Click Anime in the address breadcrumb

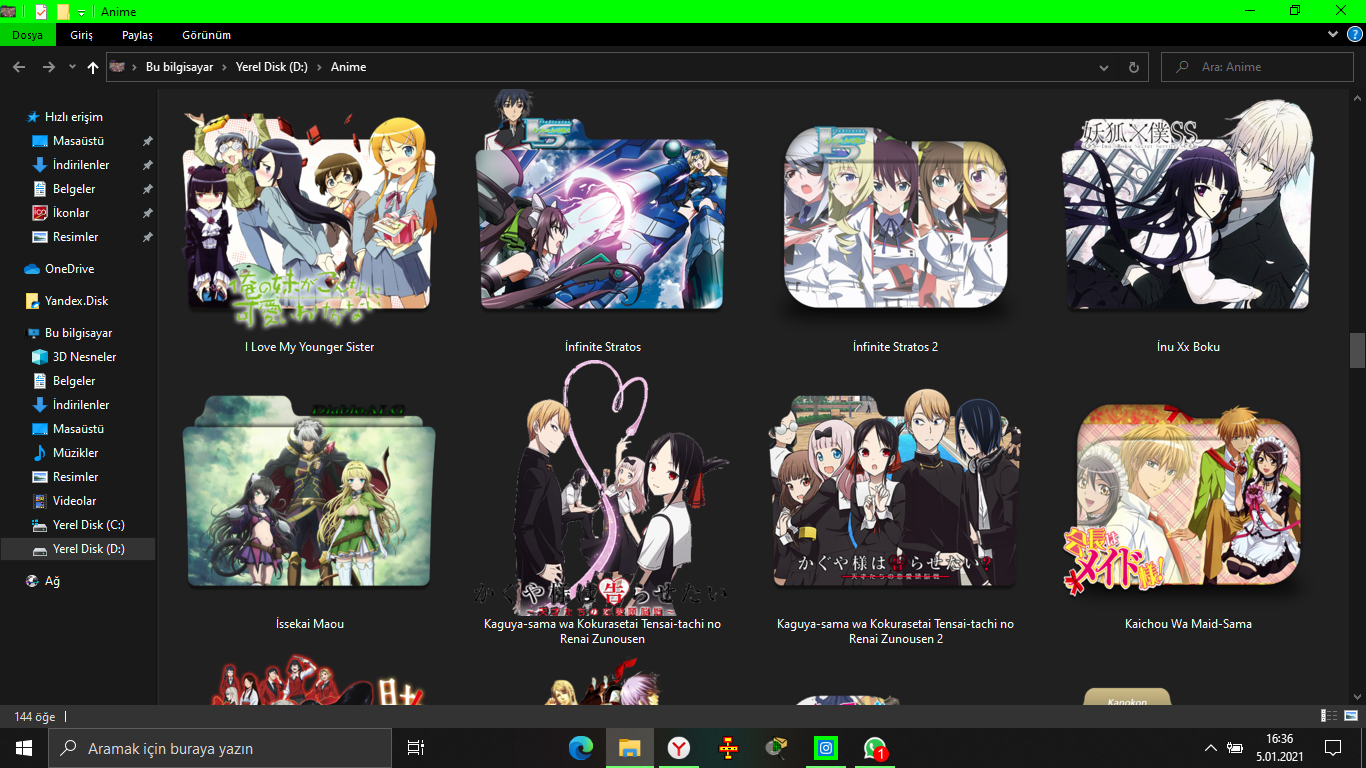tap(349, 67)
